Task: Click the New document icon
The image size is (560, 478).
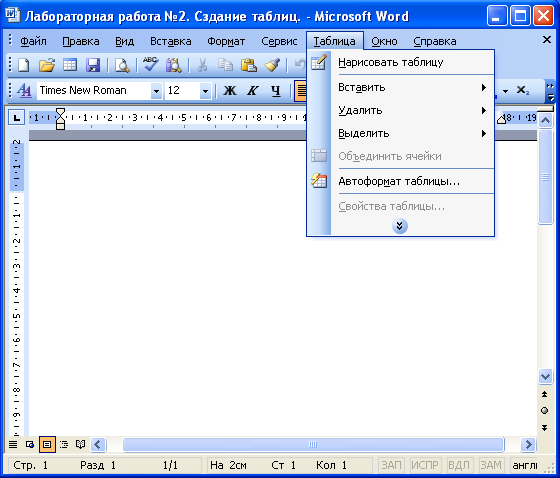Action: (x=24, y=65)
